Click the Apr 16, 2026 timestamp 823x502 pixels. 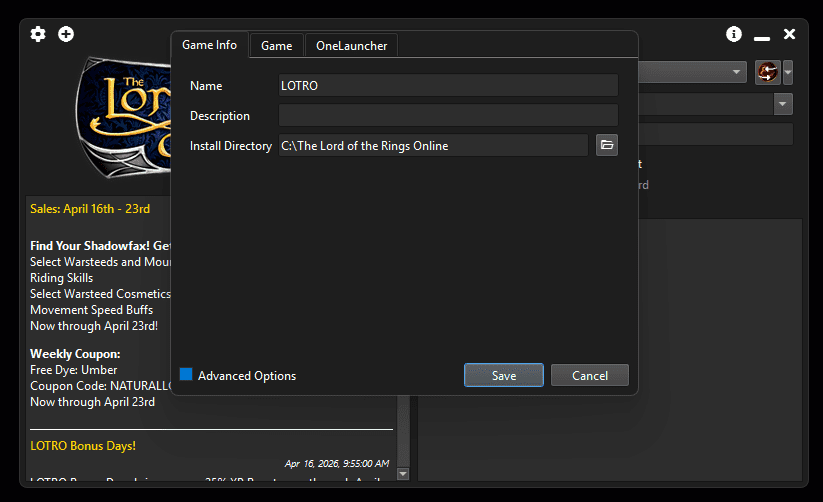coord(337,464)
